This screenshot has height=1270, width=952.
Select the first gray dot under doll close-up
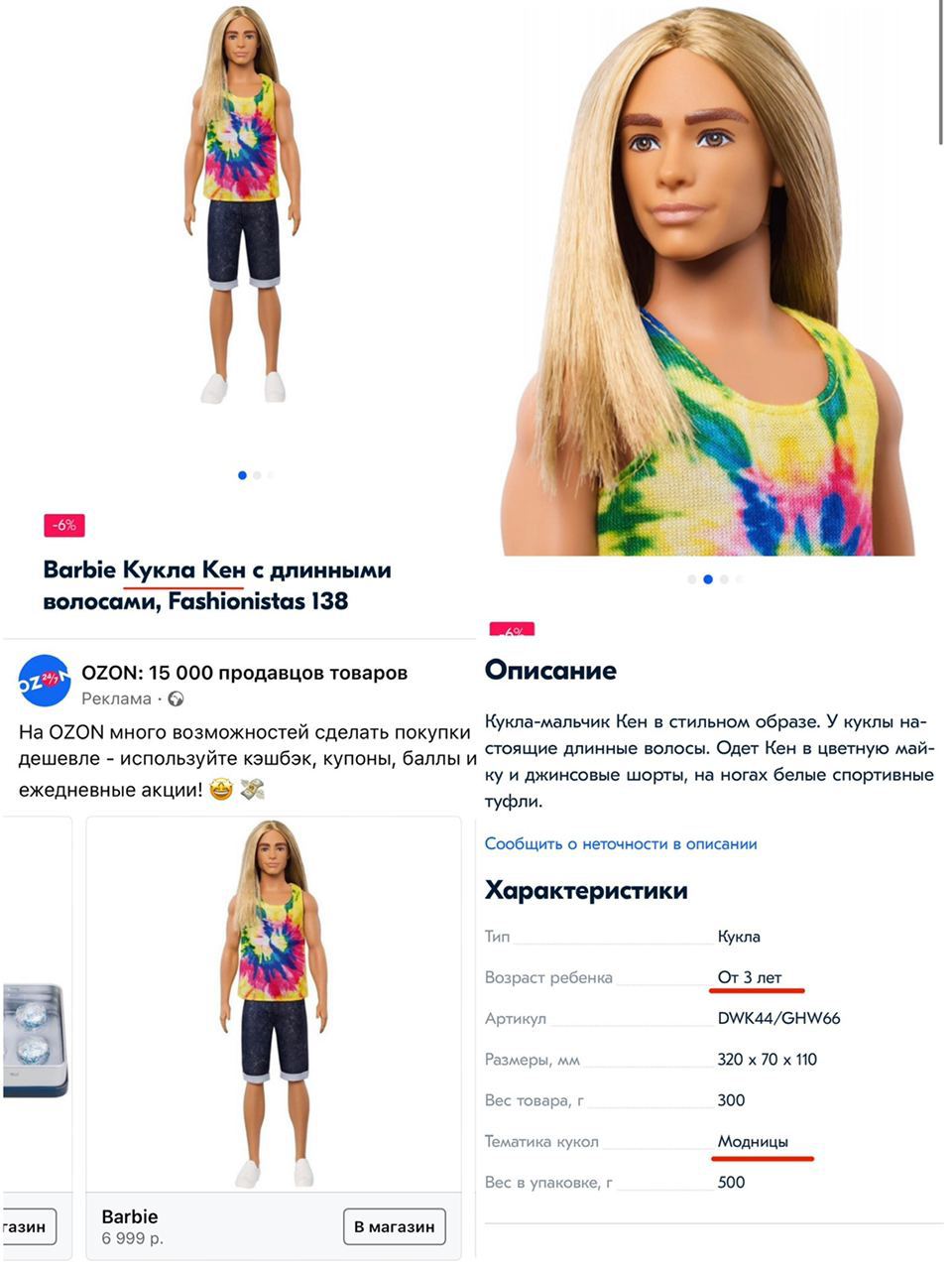692,579
